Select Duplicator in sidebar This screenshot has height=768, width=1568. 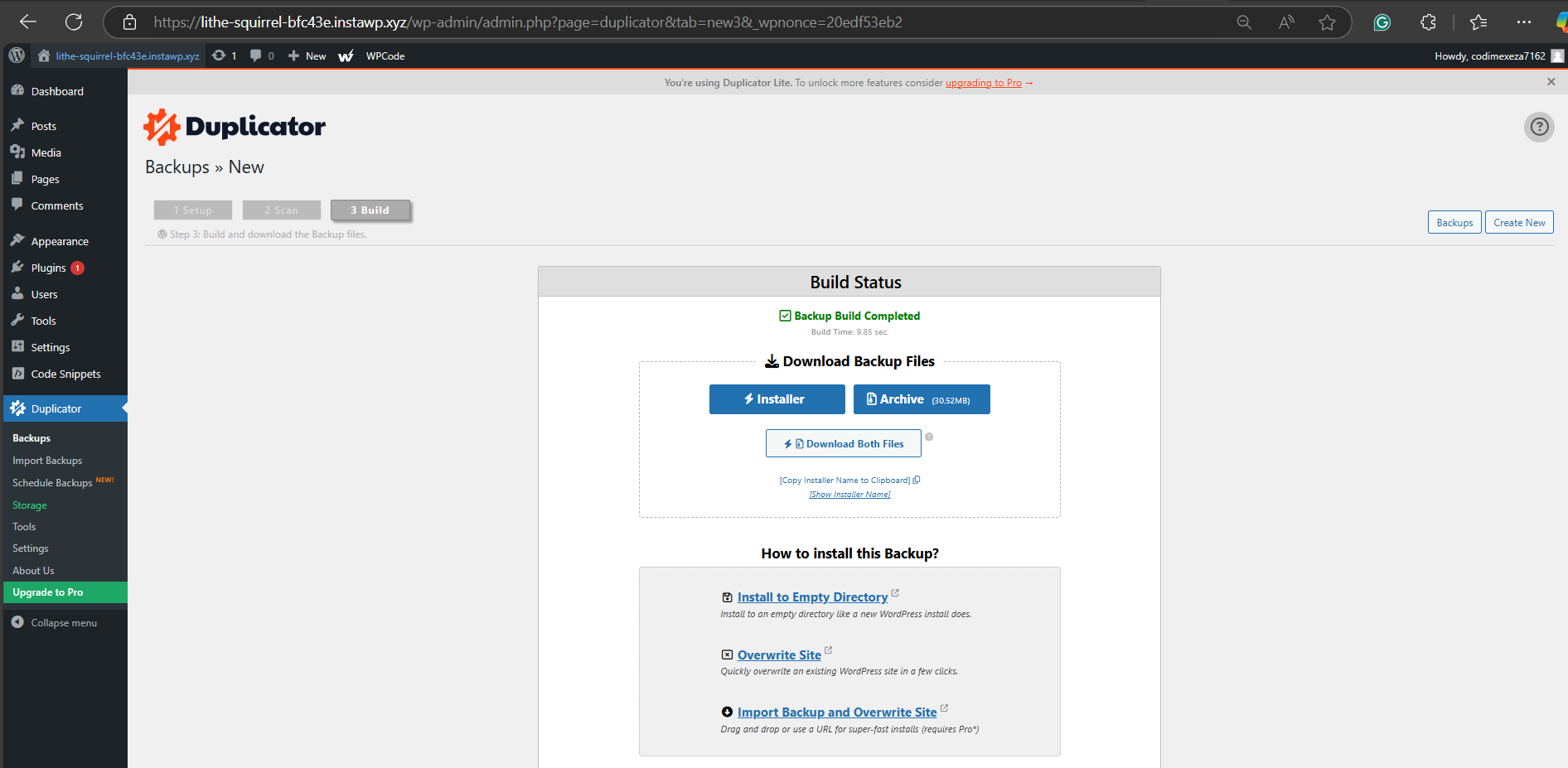click(64, 408)
